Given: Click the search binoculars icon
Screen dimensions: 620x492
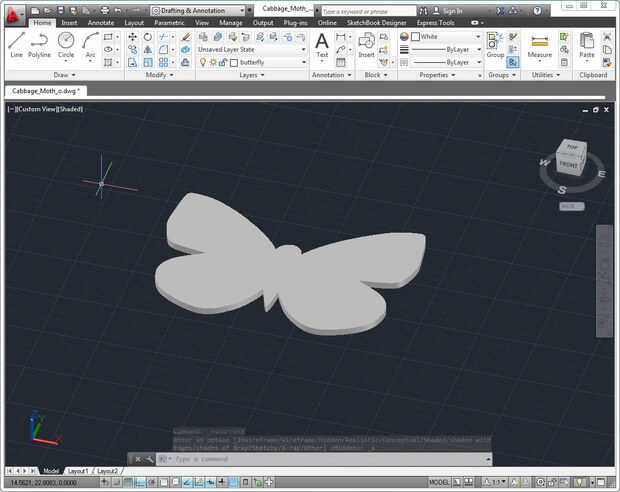Looking at the screenshot, I should (x=423, y=11).
